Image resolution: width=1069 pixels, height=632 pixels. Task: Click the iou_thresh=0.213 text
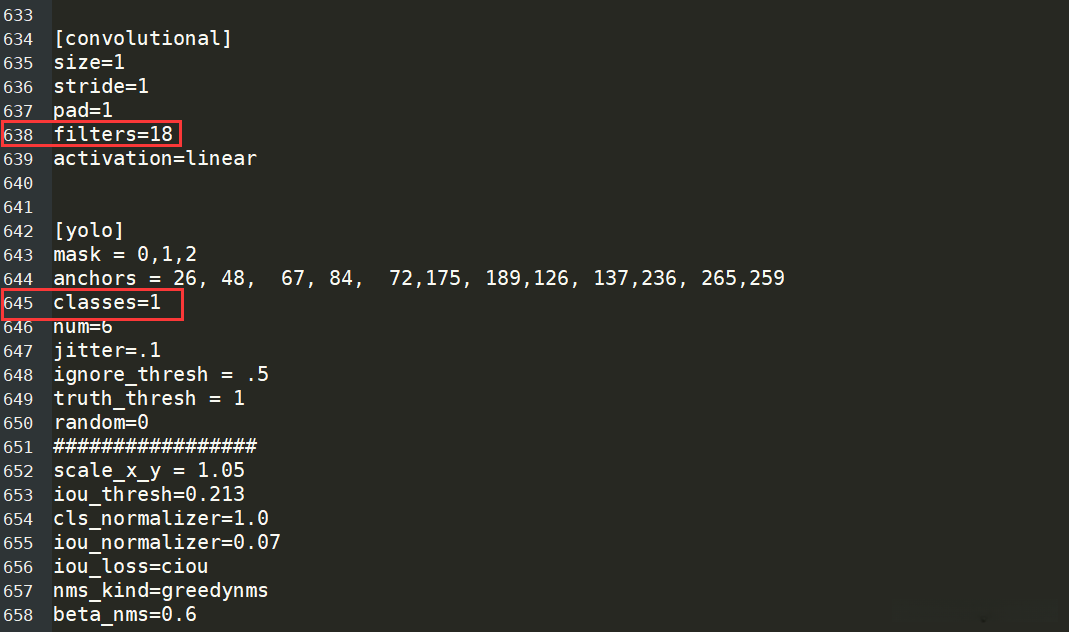click(x=149, y=494)
